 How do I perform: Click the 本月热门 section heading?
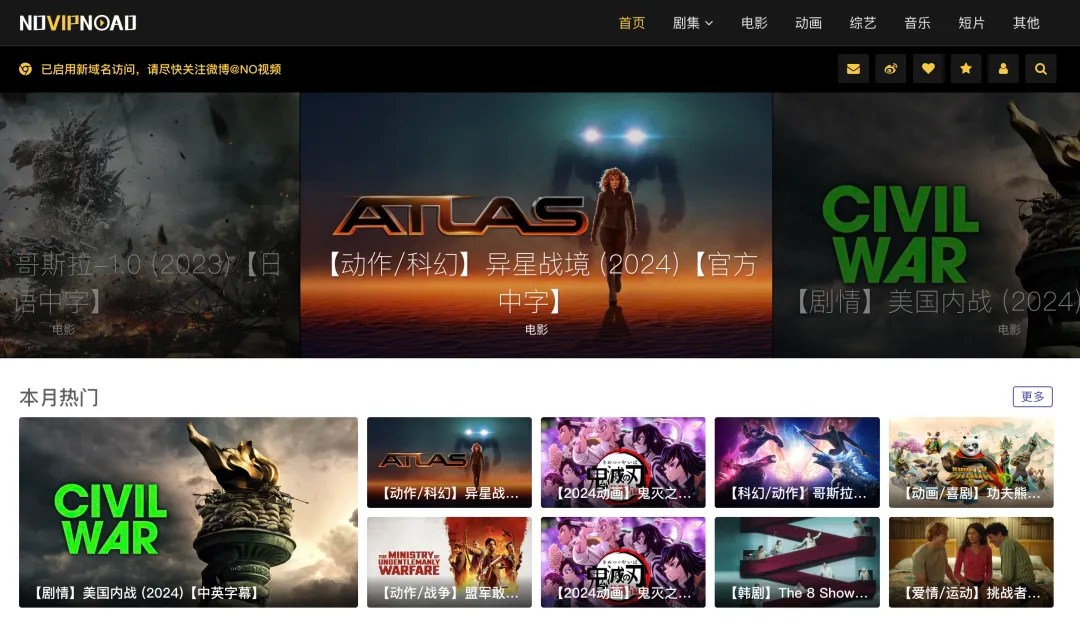(x=59, y=397)
